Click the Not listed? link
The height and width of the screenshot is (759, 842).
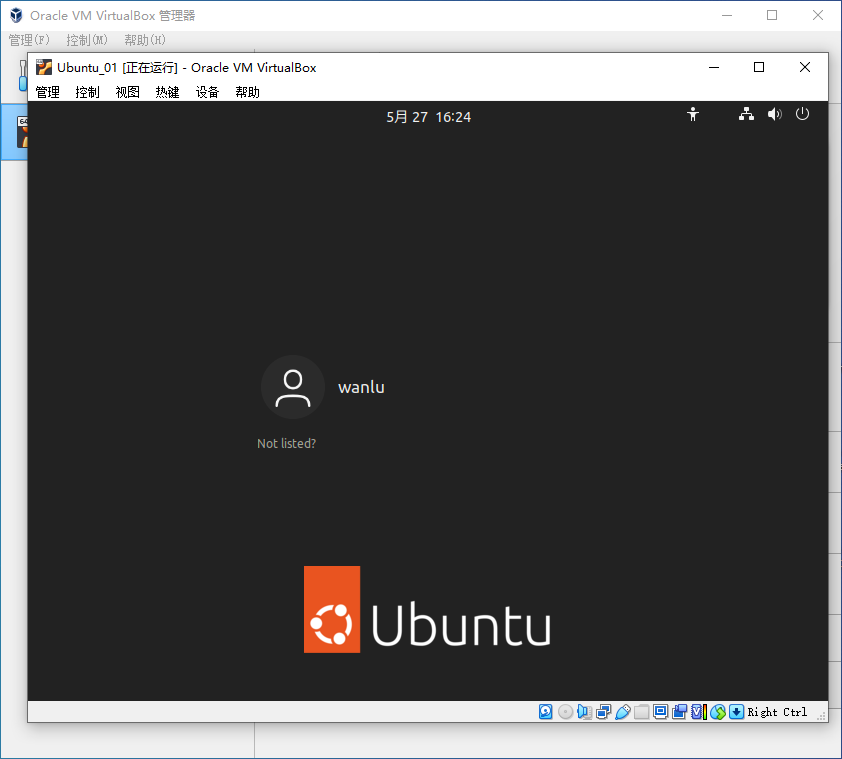286,444
